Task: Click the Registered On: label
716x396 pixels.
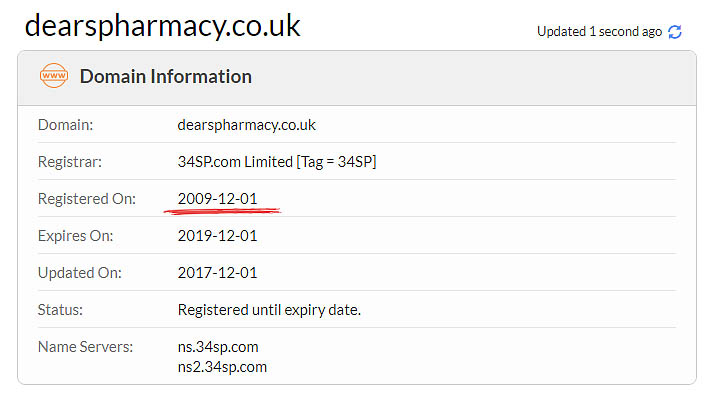Action: point(87,199)
